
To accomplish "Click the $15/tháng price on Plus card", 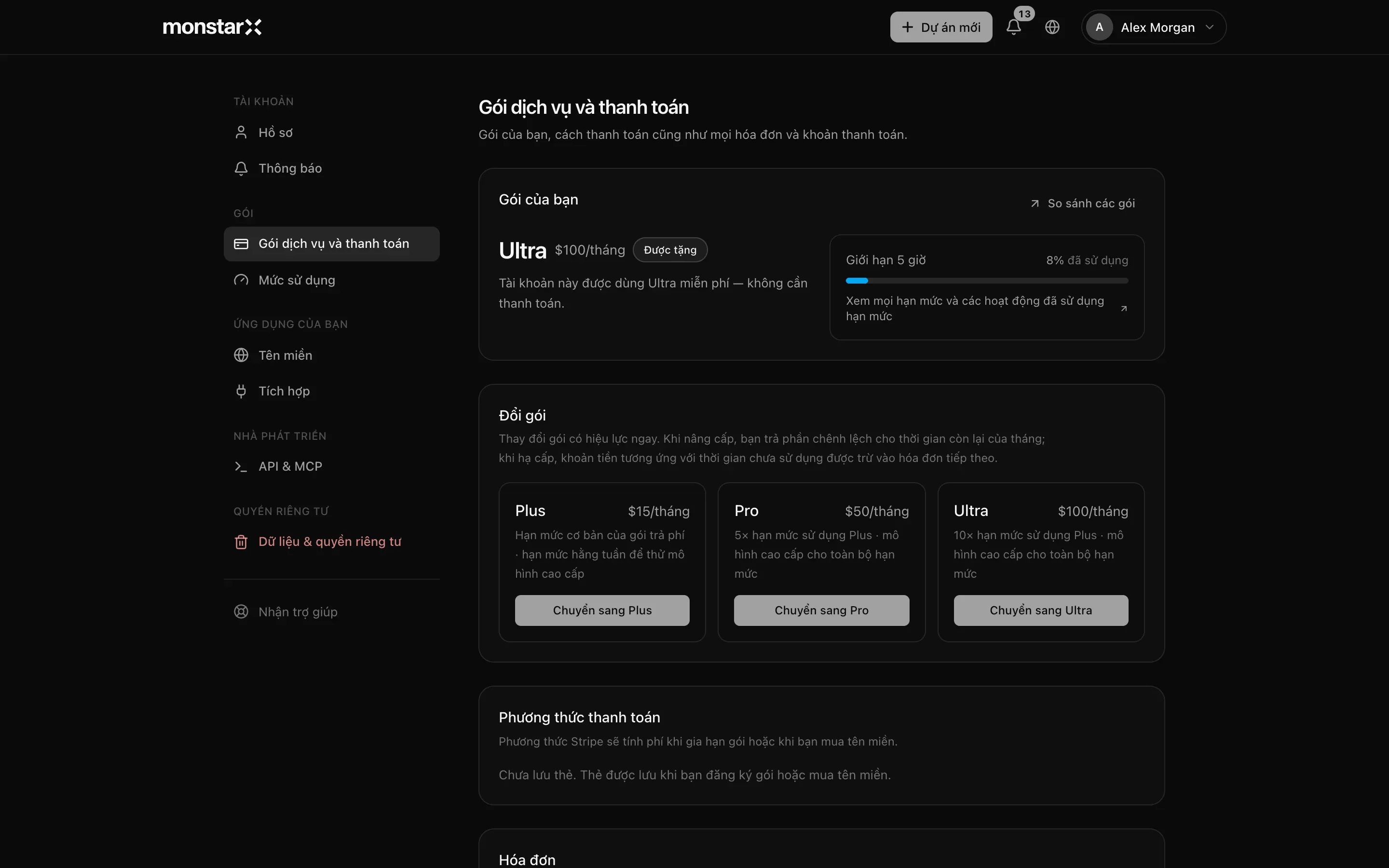I will [x=658, y=512].
